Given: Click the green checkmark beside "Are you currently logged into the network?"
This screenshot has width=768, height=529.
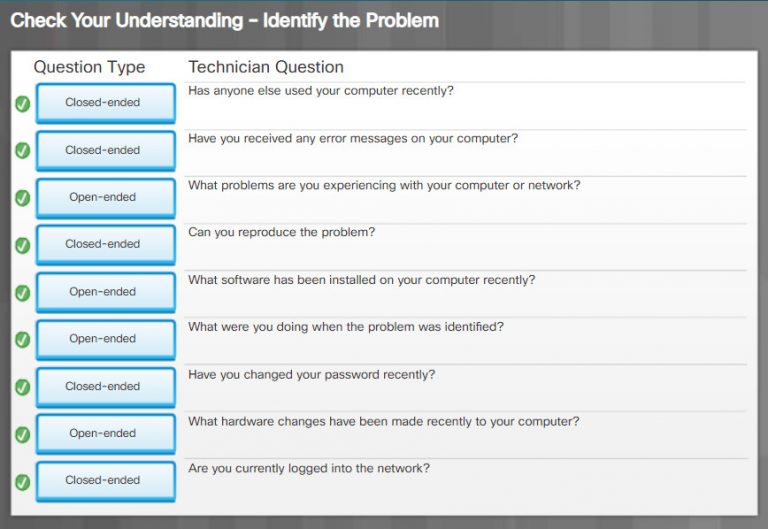Looking at the screenshot, I should (23, 482).
